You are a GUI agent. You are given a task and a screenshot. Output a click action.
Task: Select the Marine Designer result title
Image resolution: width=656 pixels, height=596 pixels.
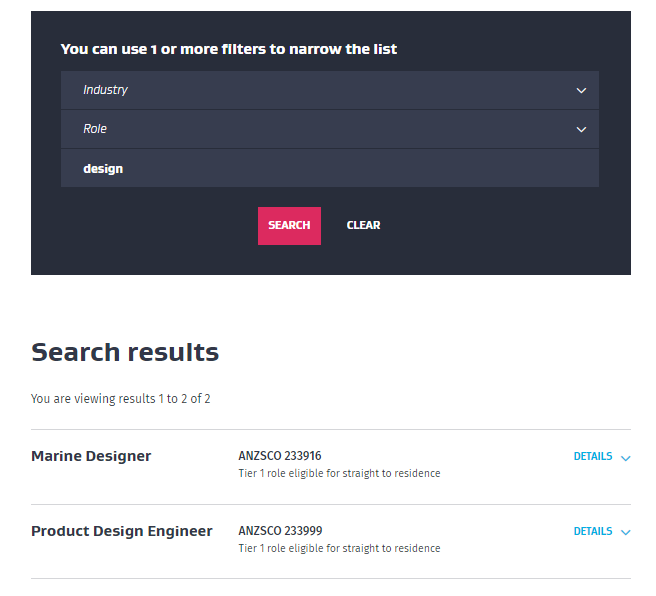point(91,456)
